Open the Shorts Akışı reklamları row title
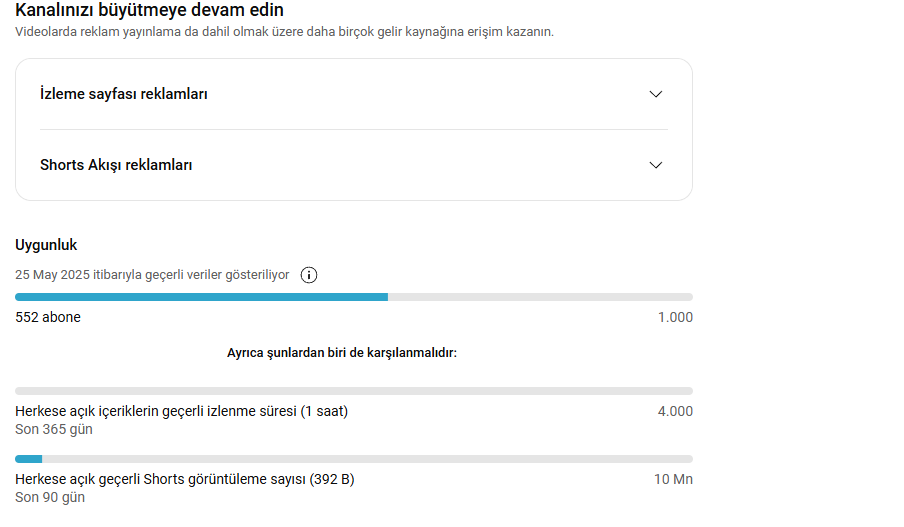This screenshot has width=904, height=527. pyautogui.click(x=116, y=165)
